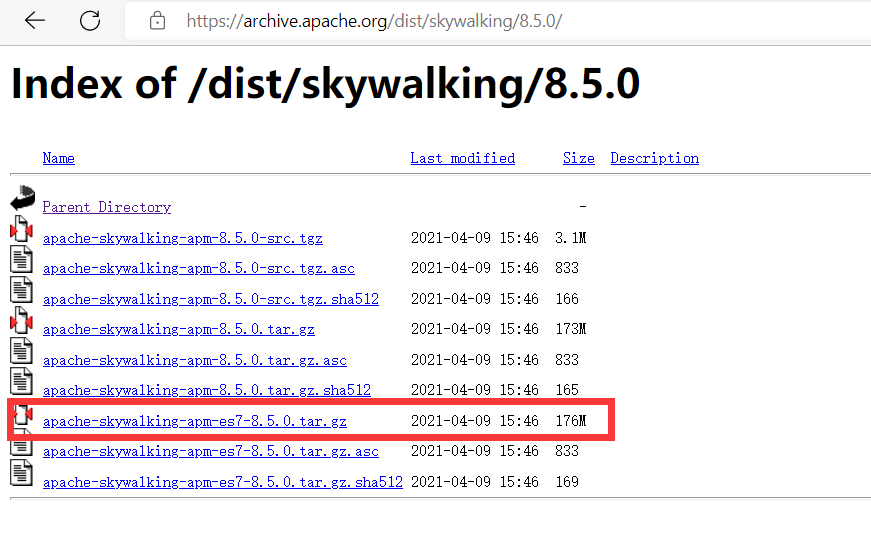Click the lock icon in address bar
871x547 pixels.
coord(156,21)
